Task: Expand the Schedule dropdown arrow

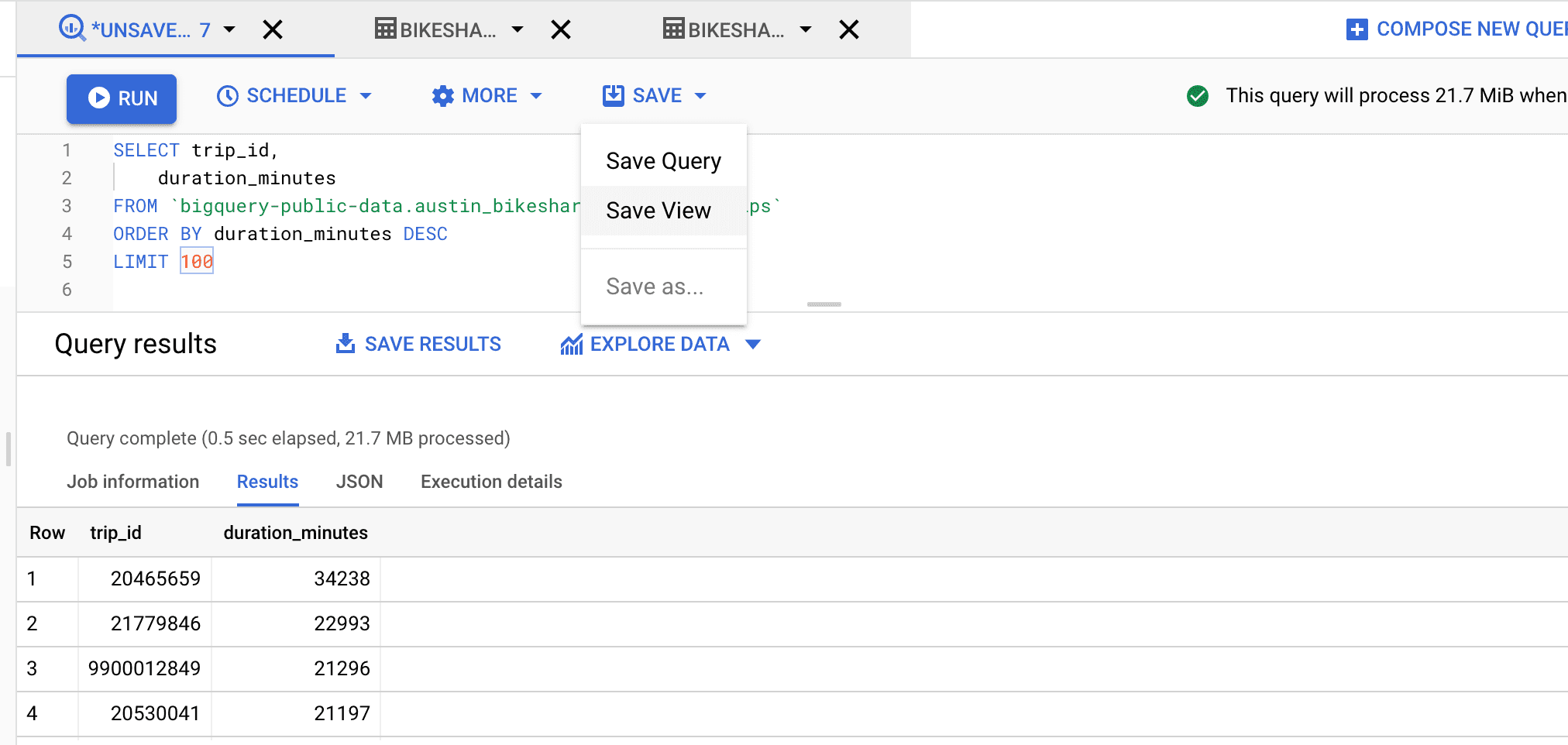Action: point(366,96)
